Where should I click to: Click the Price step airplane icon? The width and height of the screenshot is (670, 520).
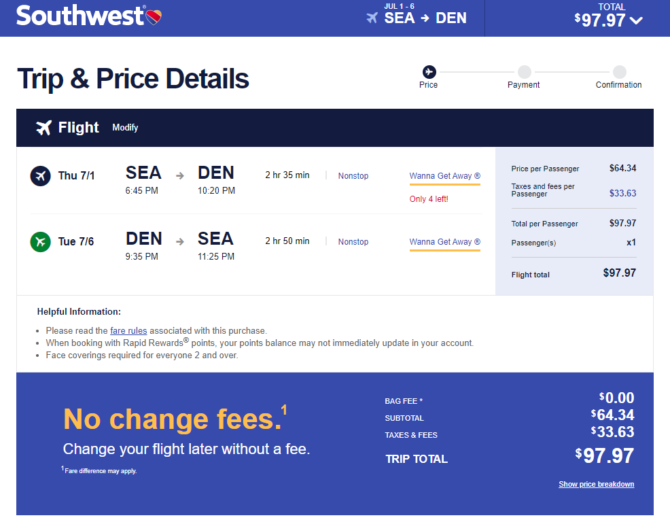[x=429, y=71]
